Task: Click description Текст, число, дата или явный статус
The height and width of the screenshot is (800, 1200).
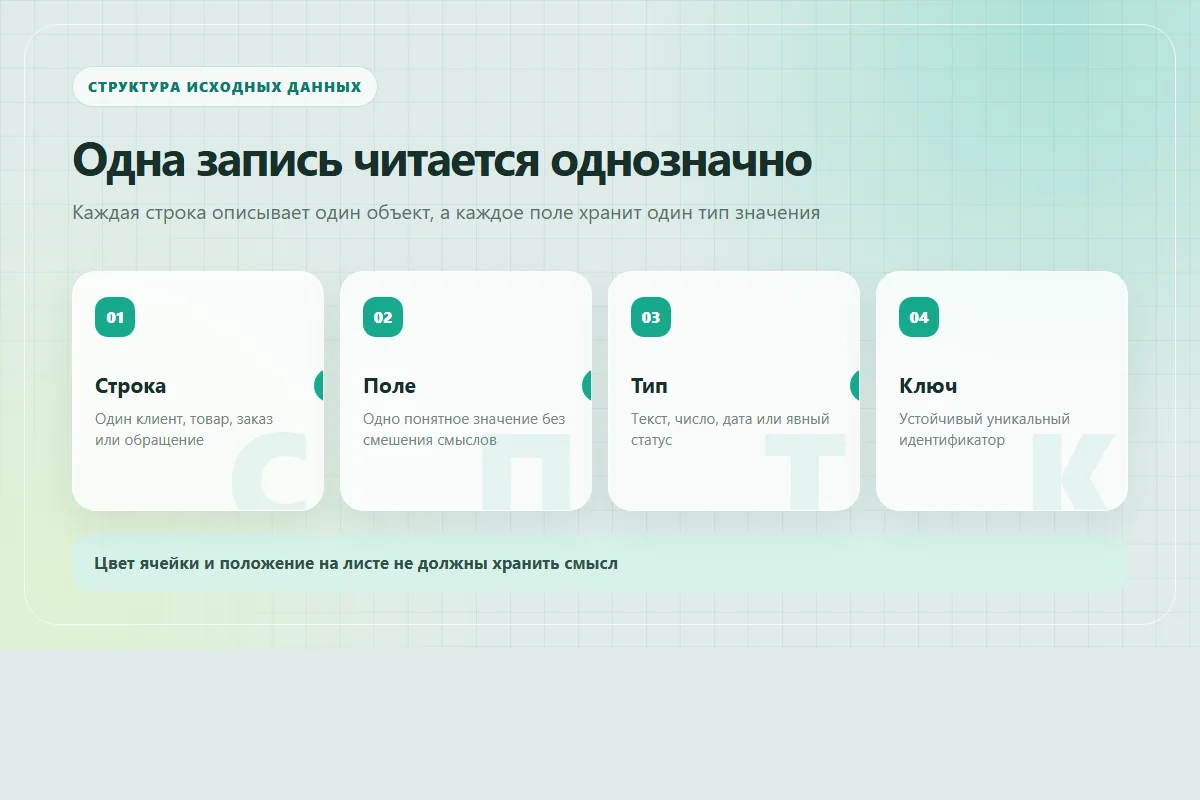Action: [730, 429]
